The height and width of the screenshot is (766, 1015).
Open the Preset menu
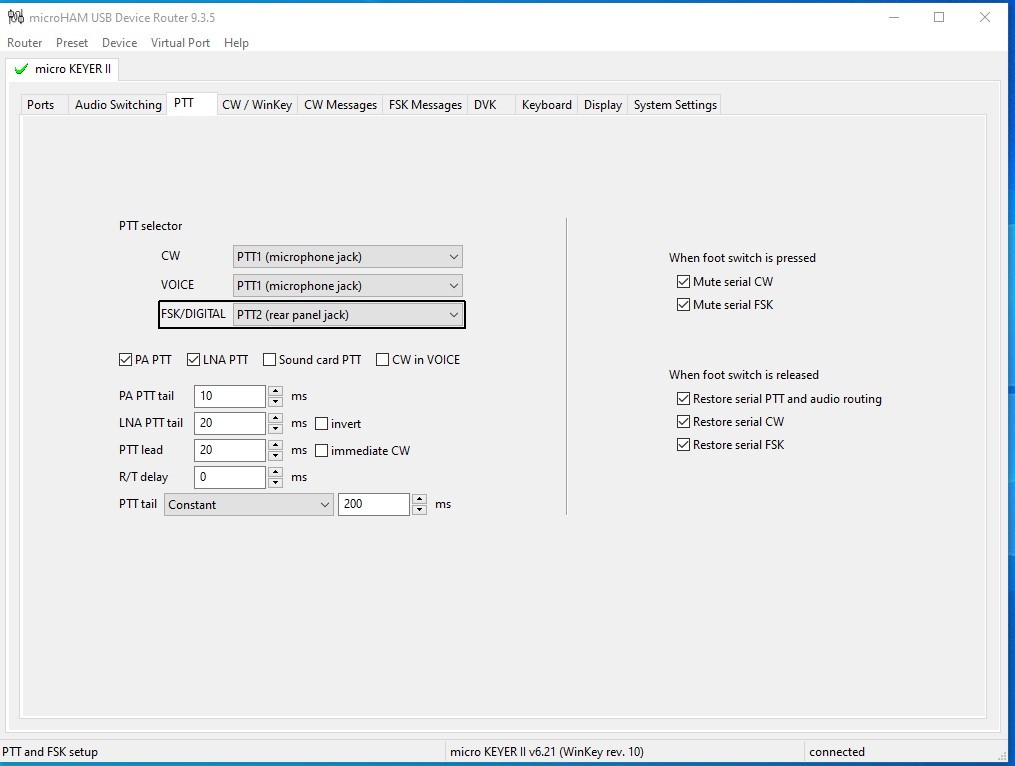click(72, 43)
